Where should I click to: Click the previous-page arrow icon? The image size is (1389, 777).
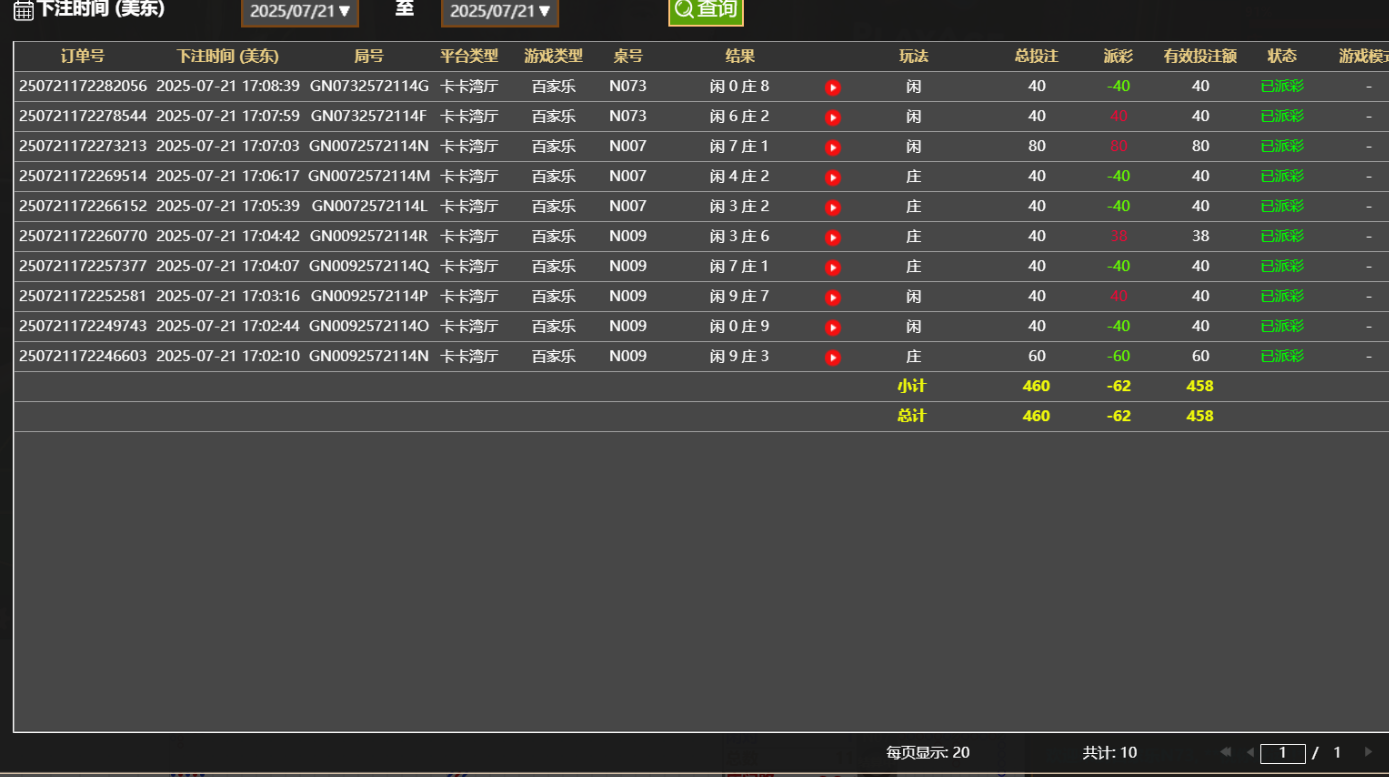pos(1250,752)
